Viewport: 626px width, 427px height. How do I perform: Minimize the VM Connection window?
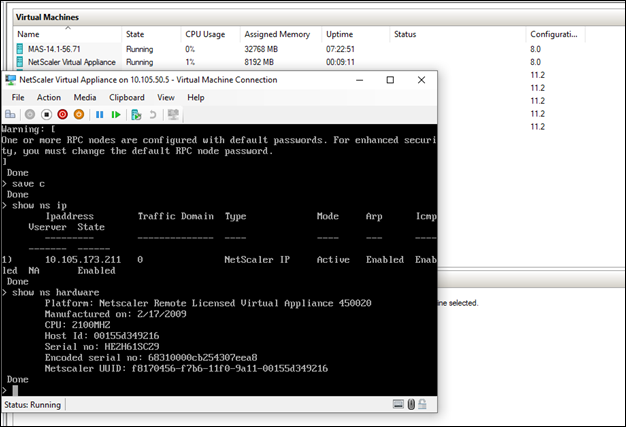359,80
